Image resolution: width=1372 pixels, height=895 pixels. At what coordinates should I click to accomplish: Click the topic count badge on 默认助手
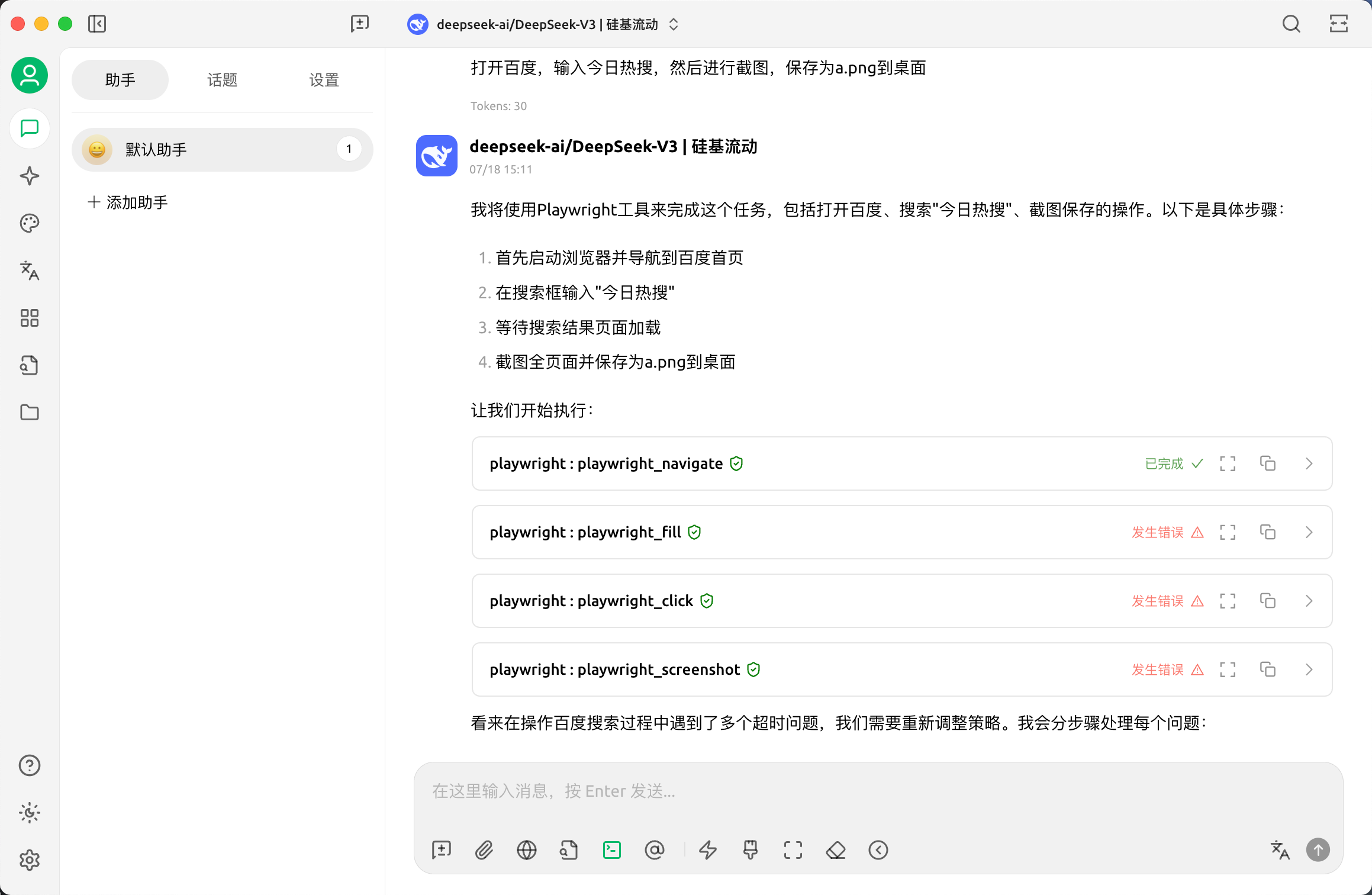(349, 149)
